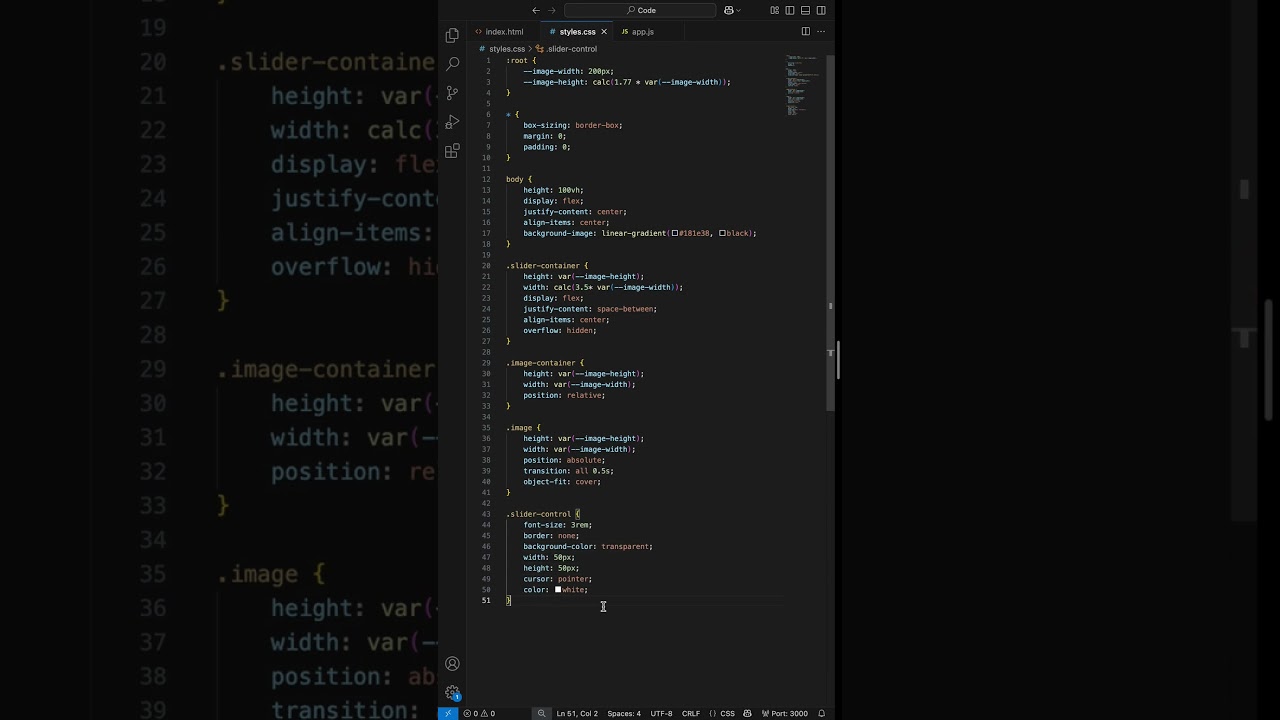This screenshot has width=1280, height=720.
Task: Open the Run and Debug view
Action: tap(452, 122)
